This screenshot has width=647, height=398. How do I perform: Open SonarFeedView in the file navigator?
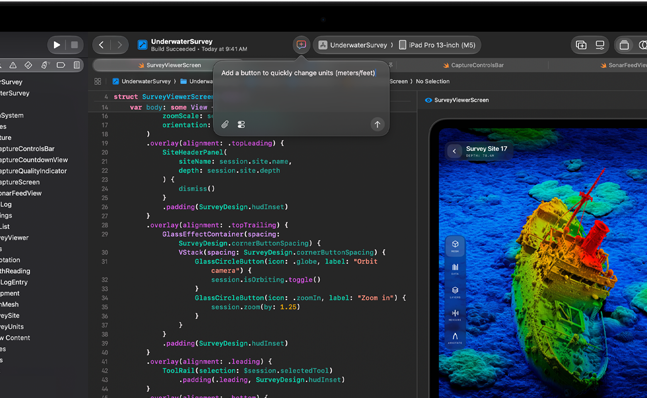pyautogui.click(x=21, y=193)
